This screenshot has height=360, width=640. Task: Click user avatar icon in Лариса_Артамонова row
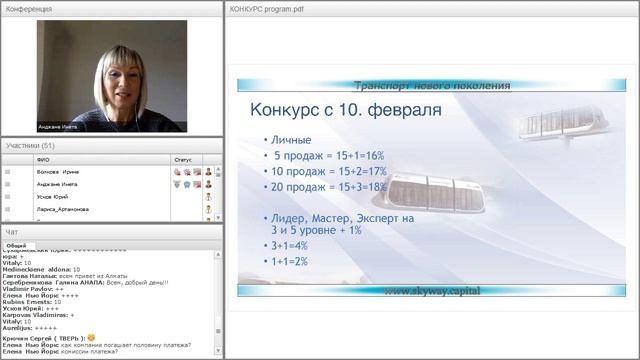(x=209, y=209)
